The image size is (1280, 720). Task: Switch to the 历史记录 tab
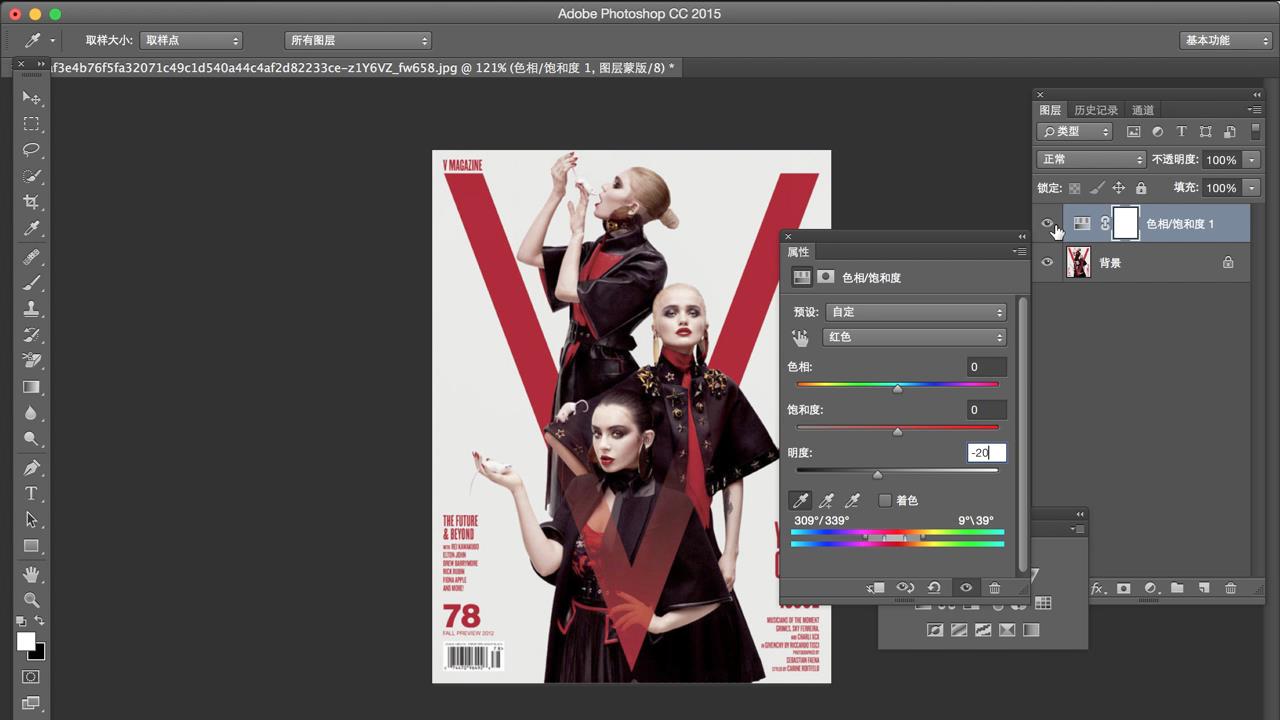[1096, 110]
